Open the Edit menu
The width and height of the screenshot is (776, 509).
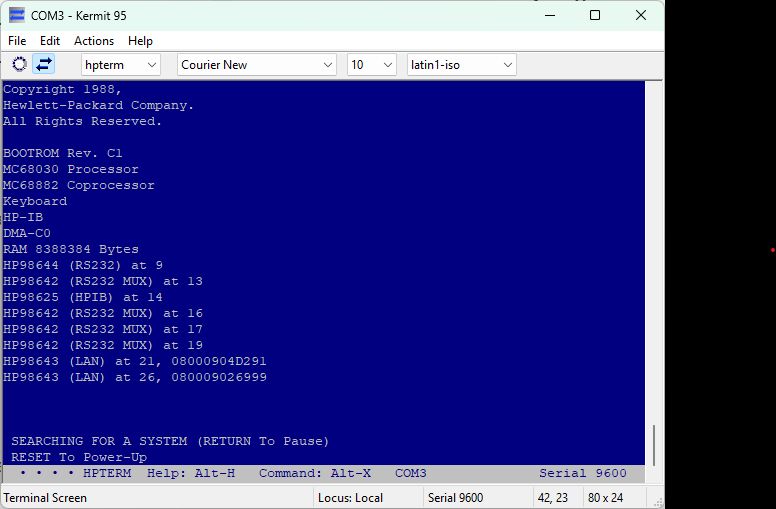[50, 41]
